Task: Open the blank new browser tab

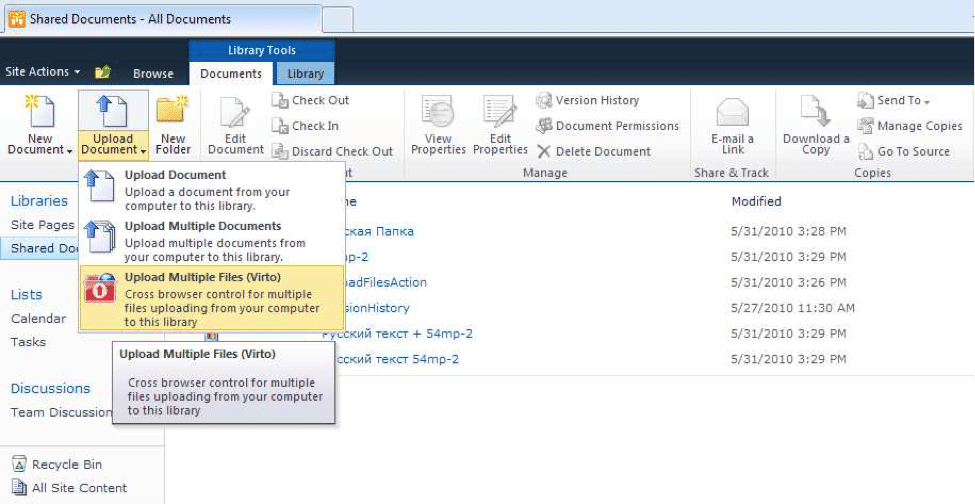Action: (338, 19)
